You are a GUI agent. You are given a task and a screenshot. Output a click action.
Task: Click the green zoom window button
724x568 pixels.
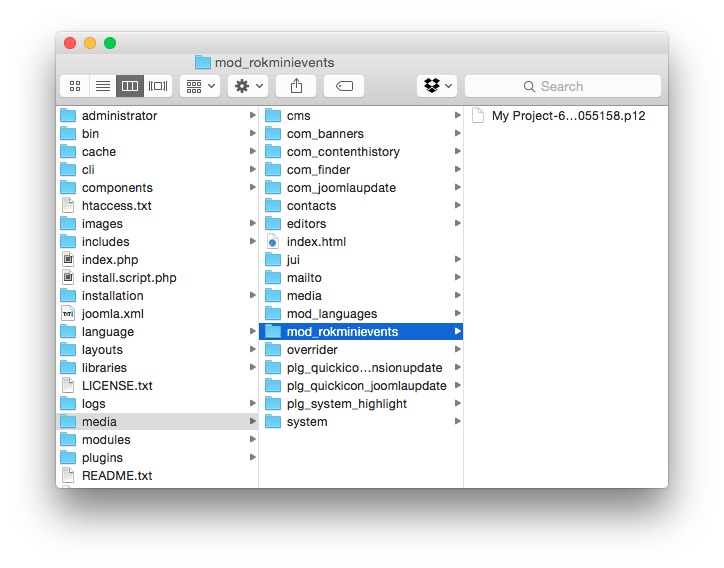pyautogui.click(x=110, y=43)
